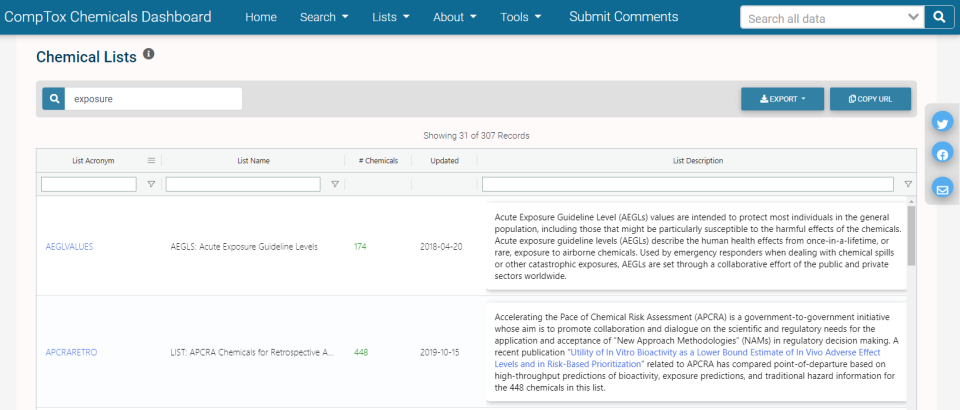Viewport: 960px width, 410px height.
Task: Go to the Home navbar item
Action: 261,17
